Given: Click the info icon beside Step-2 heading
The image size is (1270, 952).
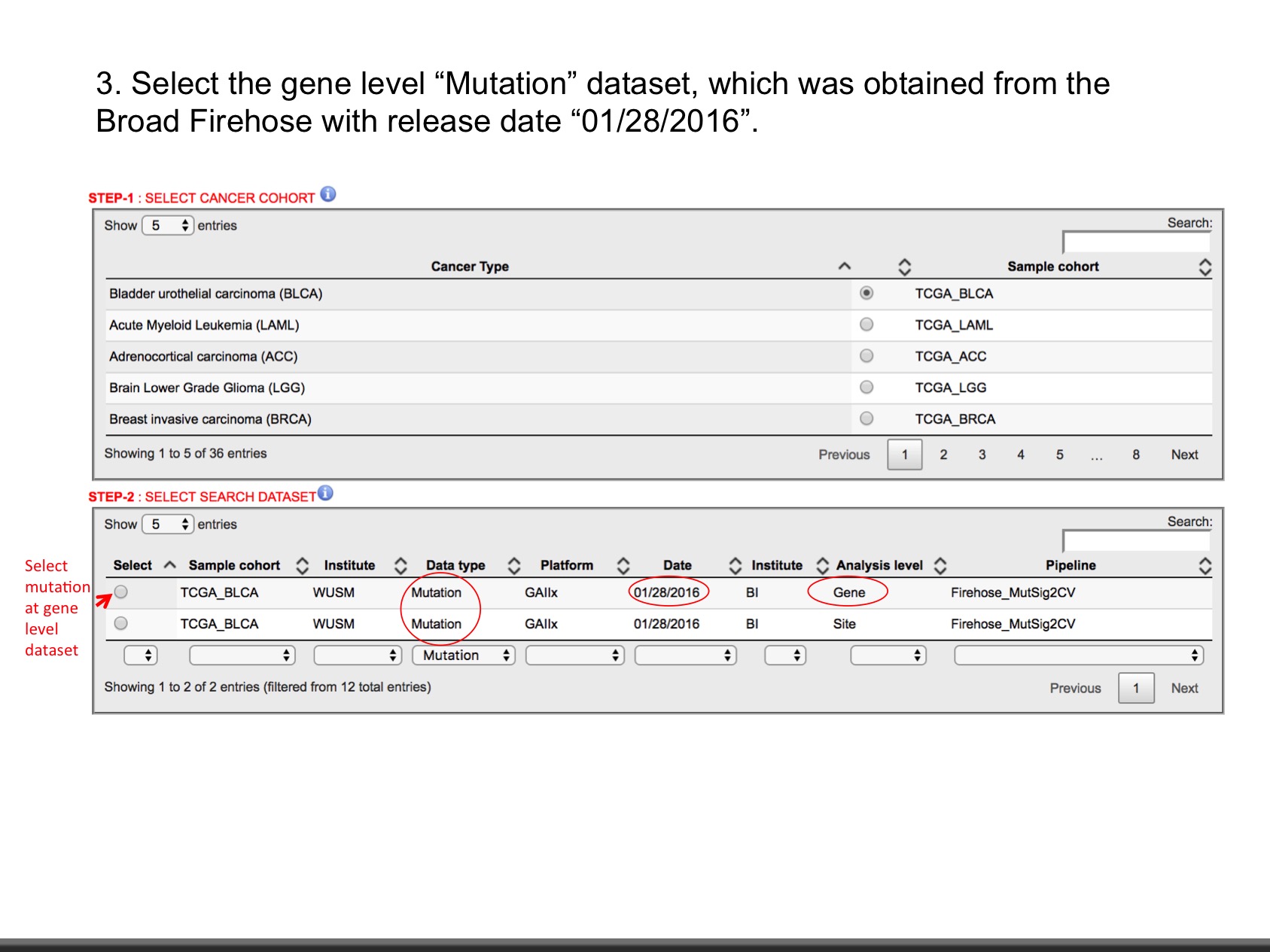Looking at the screenshot, I should [x=325, y=493].
